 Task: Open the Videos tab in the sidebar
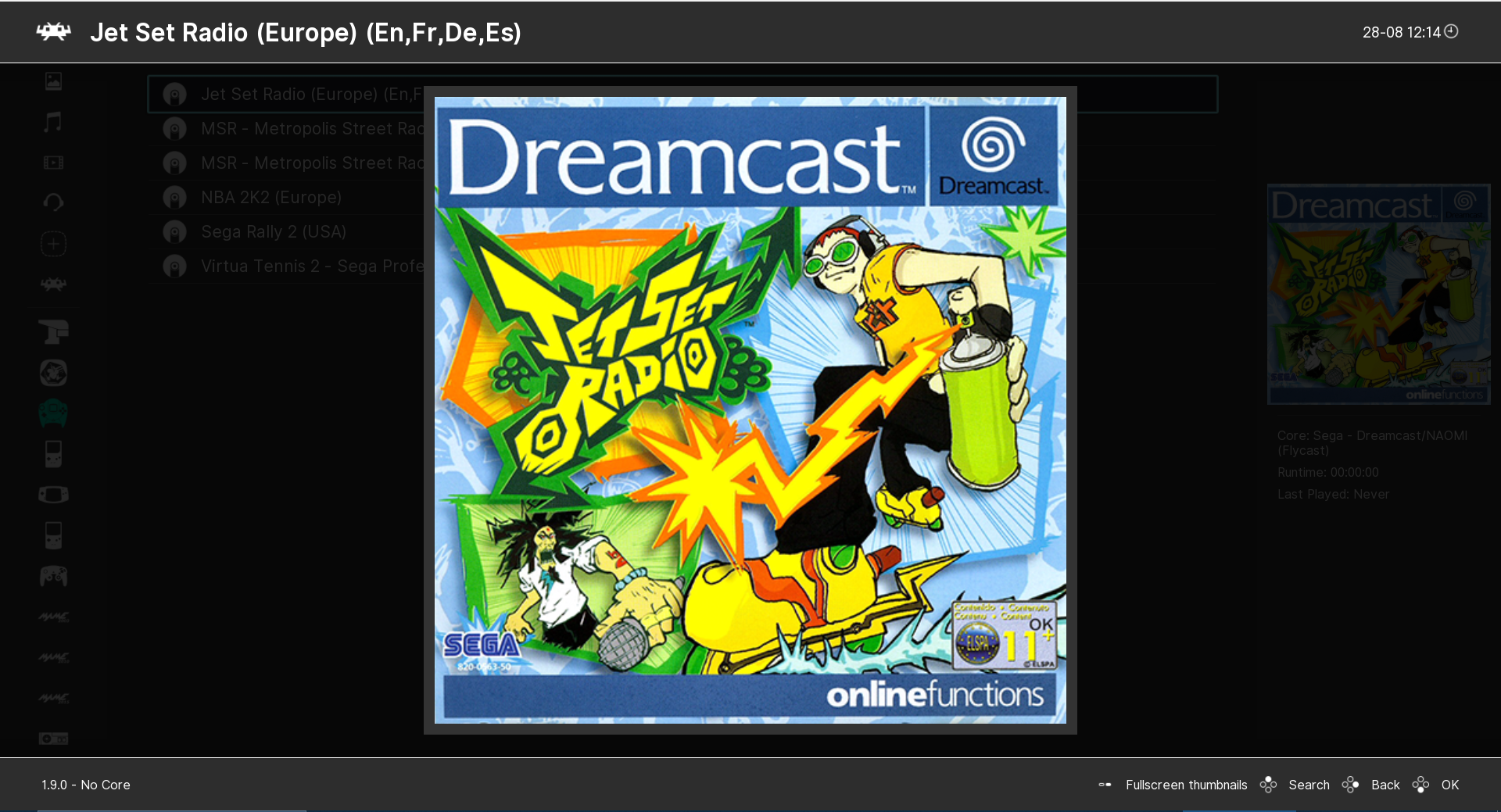point(53,163)
